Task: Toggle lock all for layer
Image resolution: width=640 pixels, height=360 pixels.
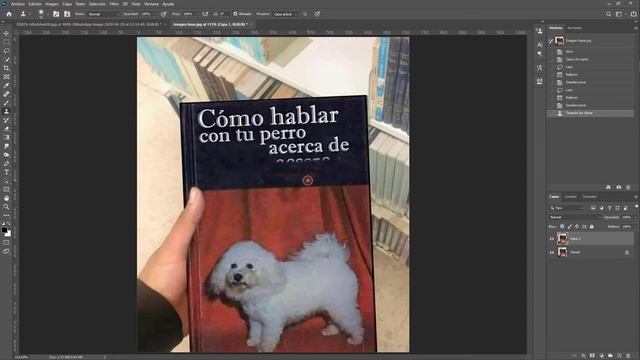Action: pos(591,227)
